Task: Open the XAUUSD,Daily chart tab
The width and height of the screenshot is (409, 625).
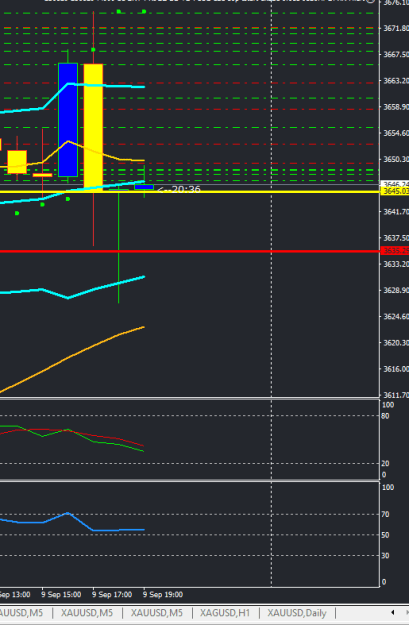Action: [x=297, y=613]
